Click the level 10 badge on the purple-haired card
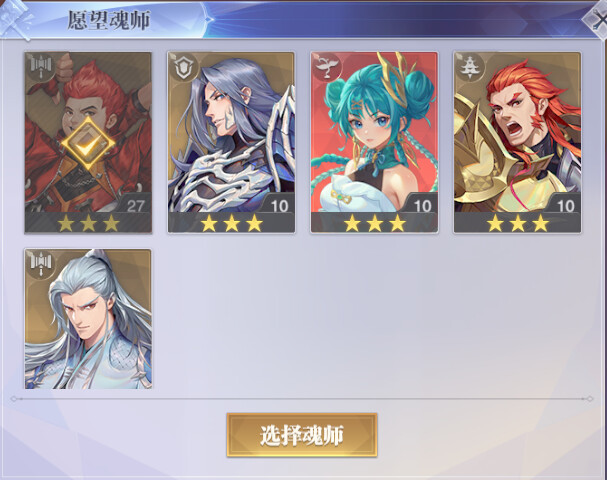Screen dimensions: 607x480 coord(279,205)
